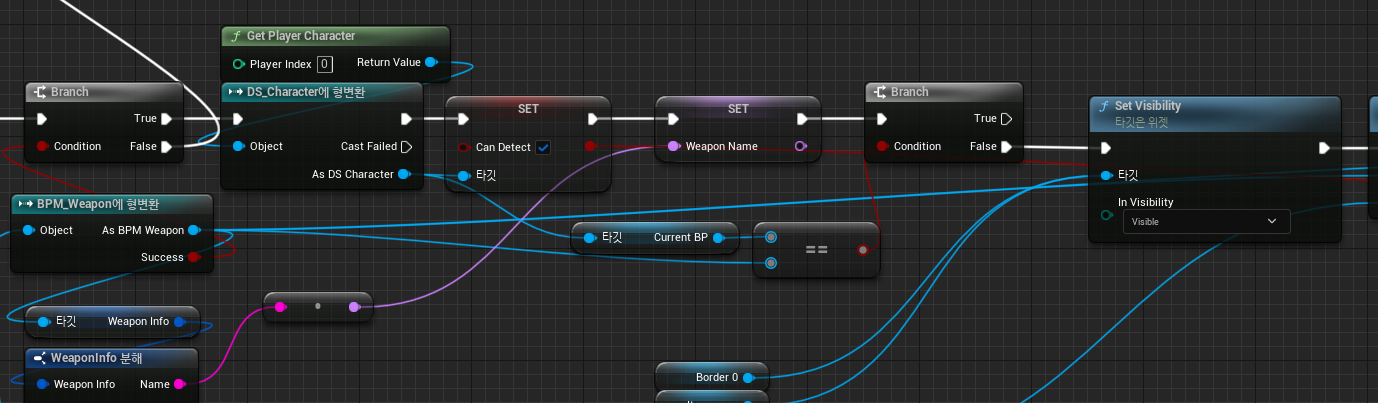This screenshot has height=403, width=1378.
Task: Click the left Branch node's exec input pin
Action: click(42, 119)
